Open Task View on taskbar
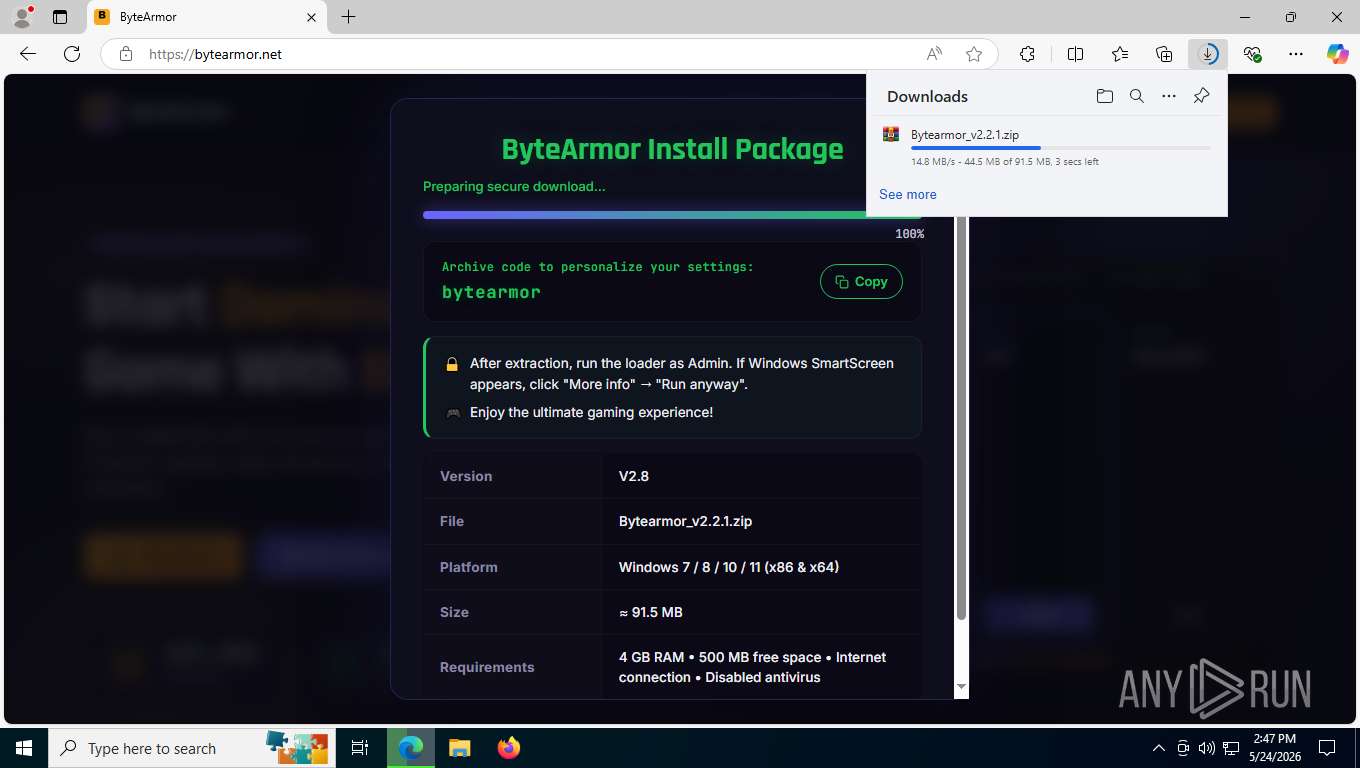This screenshot has height=768, width=1360. click(x=360, y=748)
